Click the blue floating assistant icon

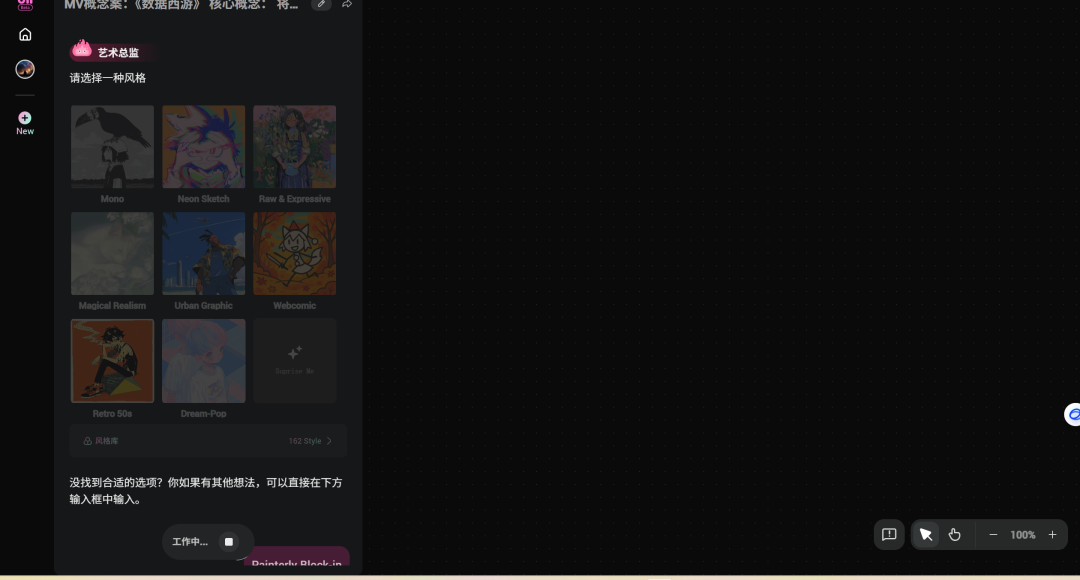pos(1072,415)
